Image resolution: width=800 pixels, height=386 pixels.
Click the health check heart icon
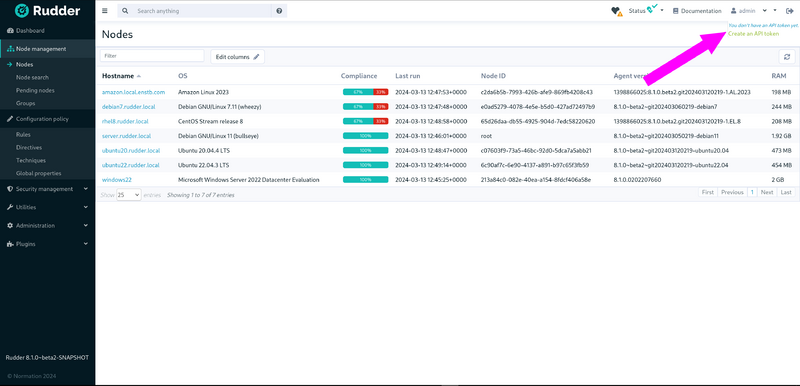click(x=616, y=11)
